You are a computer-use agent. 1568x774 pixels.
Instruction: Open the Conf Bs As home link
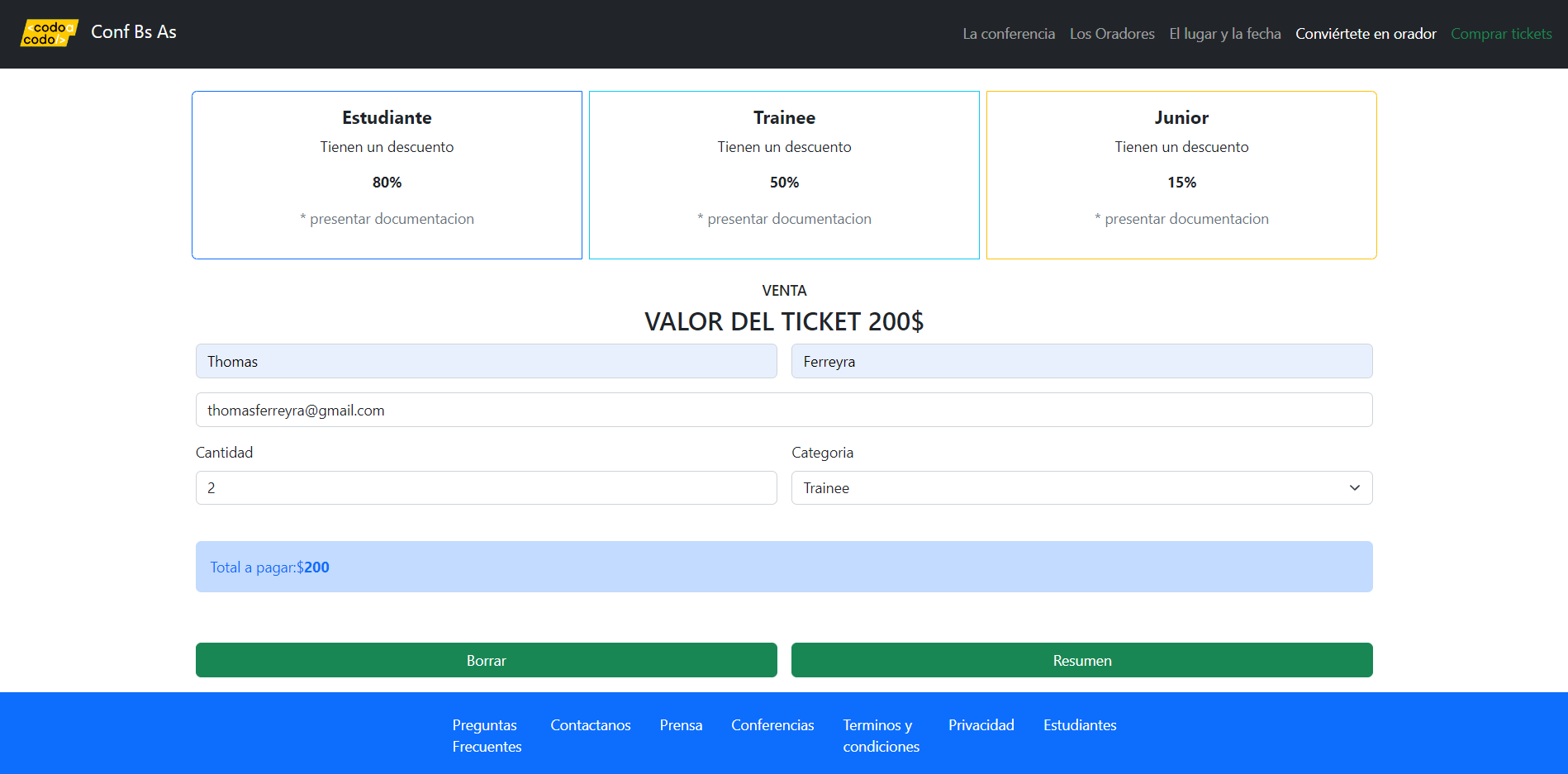coord(133,32)
